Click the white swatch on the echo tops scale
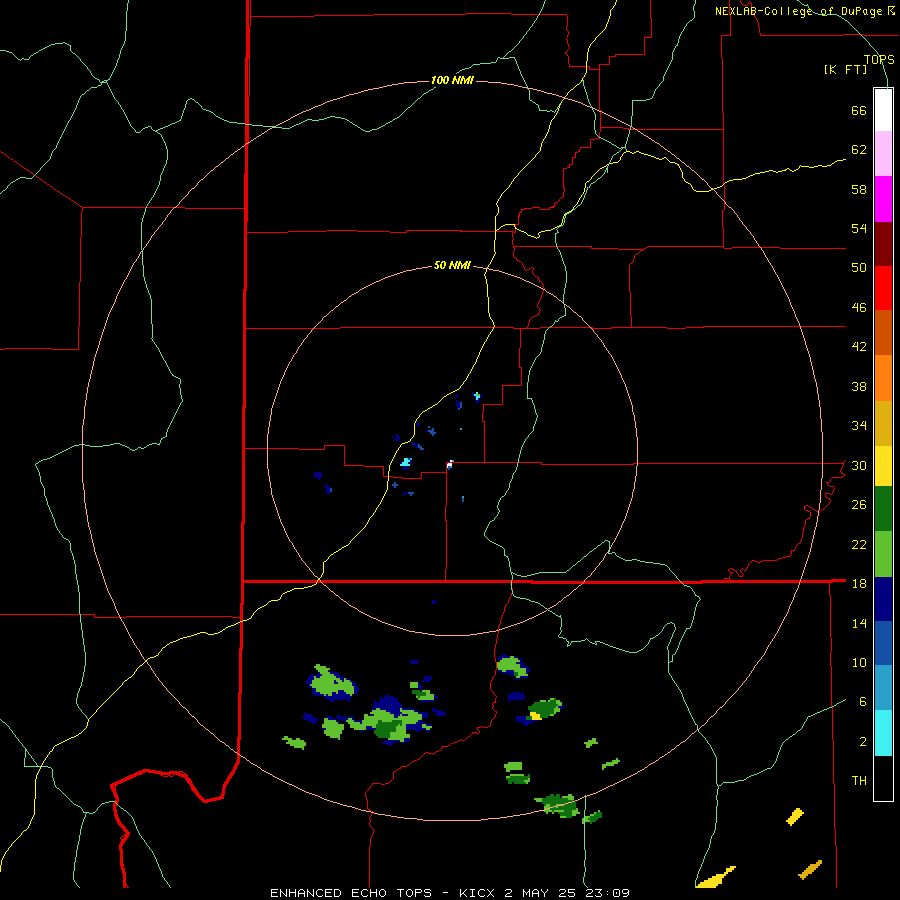 (883, 110)
